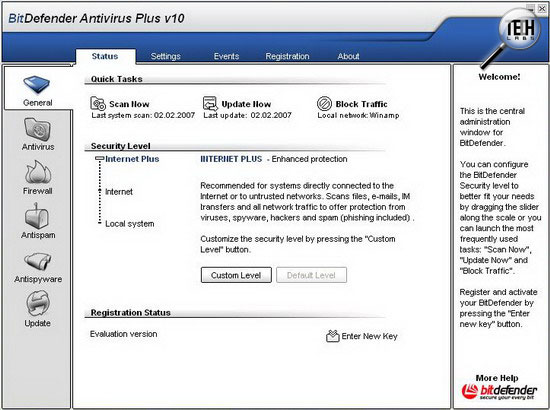Viewport: 550px width, 410px height.
Task: Click the Scan Now label
Action: tap(129, 104)
